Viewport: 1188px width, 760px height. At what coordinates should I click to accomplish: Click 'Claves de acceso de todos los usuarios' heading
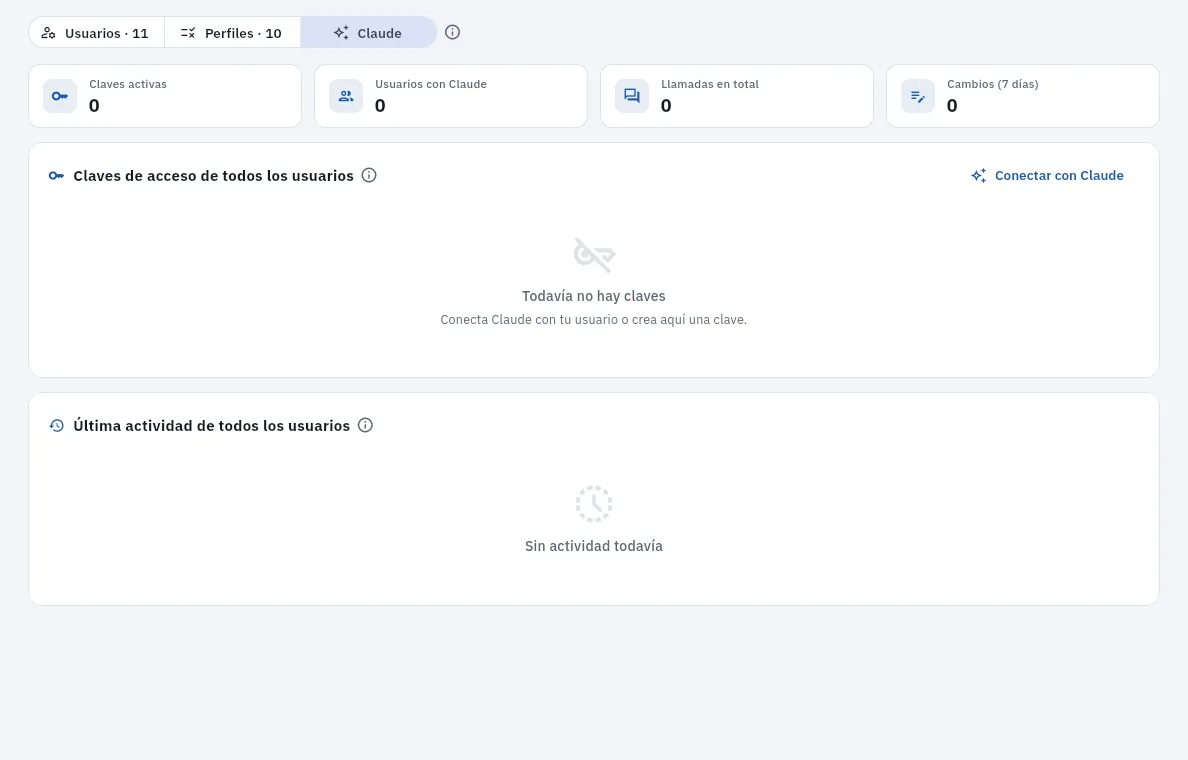point(214,176)
